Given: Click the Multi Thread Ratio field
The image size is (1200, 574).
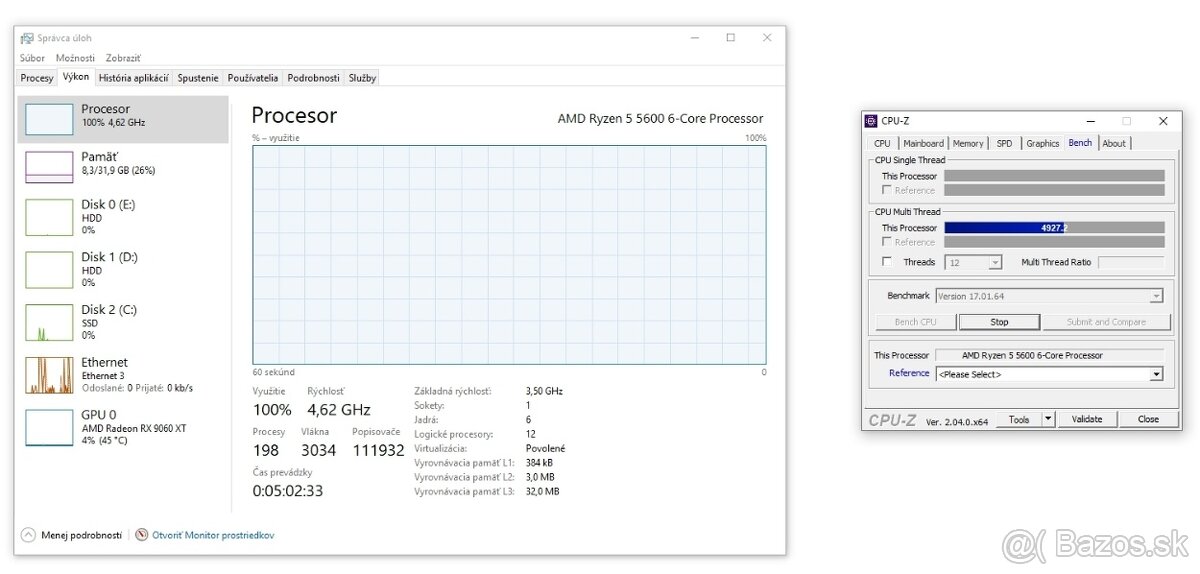Looking at the screenshot, I should click(x=1131, y=262).
